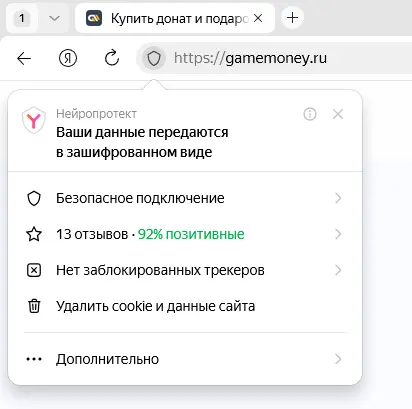Expand Безопасное подключение chevron
Screen dimensions: 412x409
338,198
